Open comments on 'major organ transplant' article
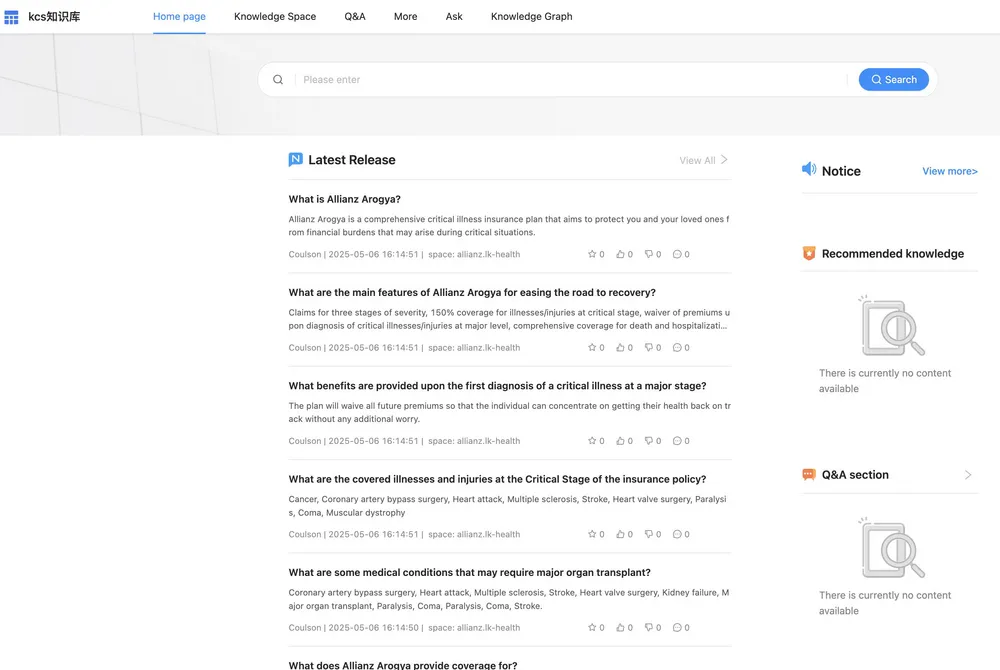 [677, 627]
